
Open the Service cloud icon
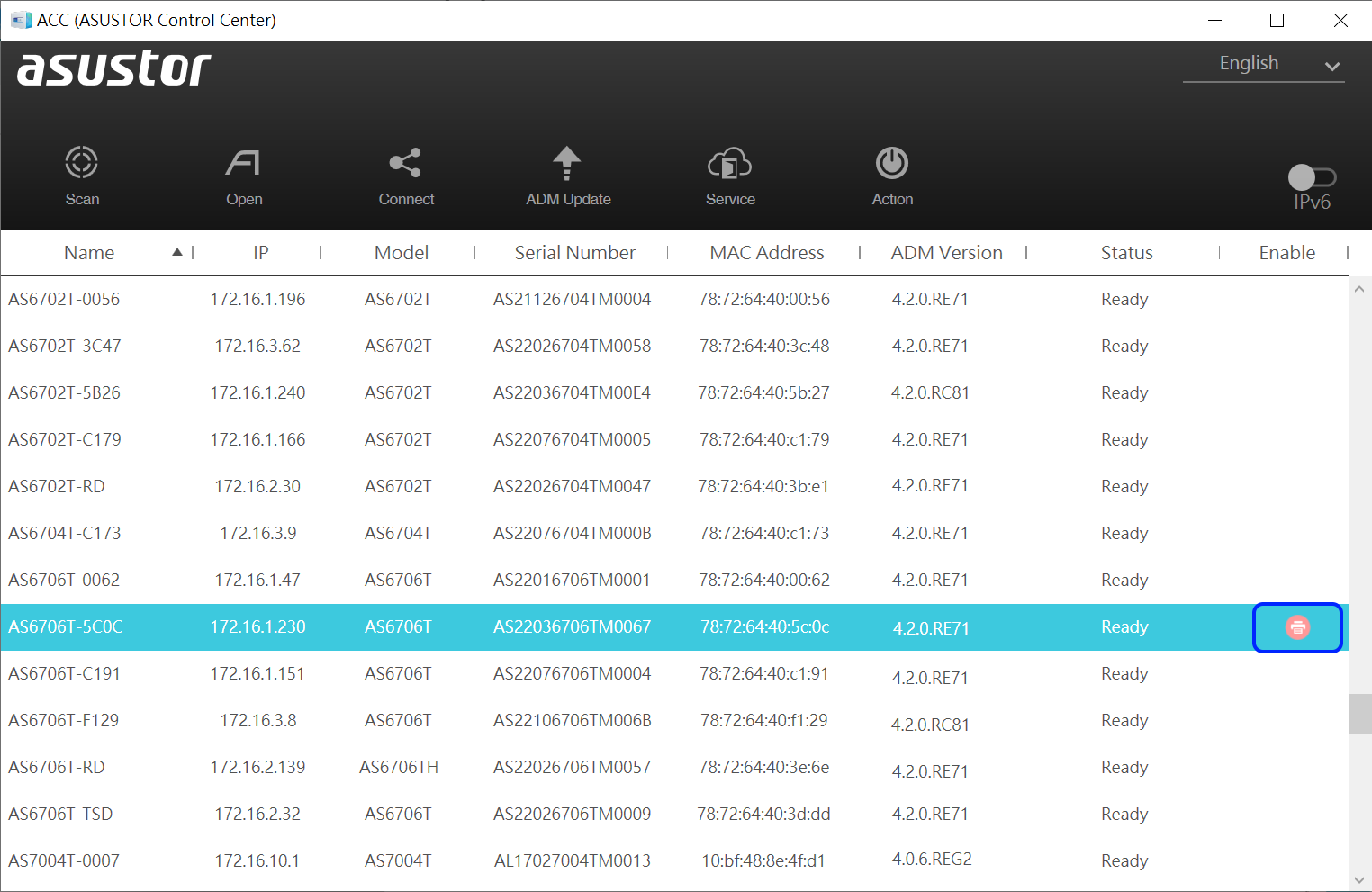[730, 163]
